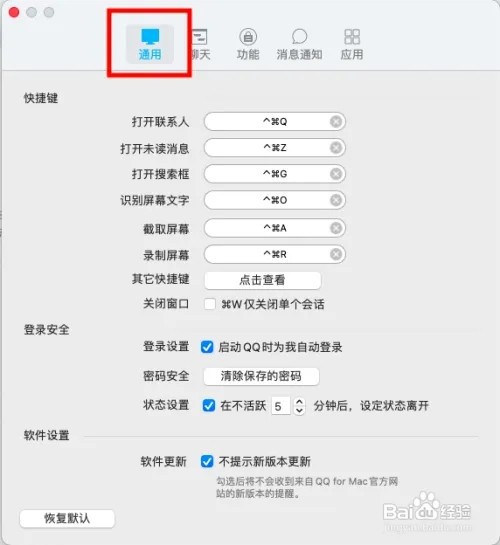This screenshot has height=545, width=500.
Task: Toggle the 在不活跃 idle status checkbox
Action: [x=209, y=405]
